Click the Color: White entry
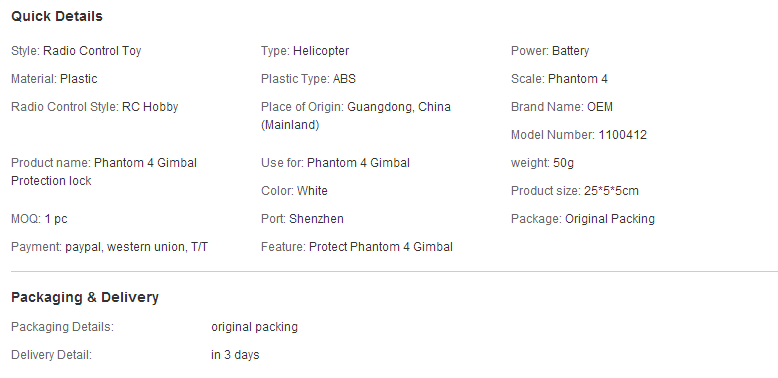 (294, 191)
